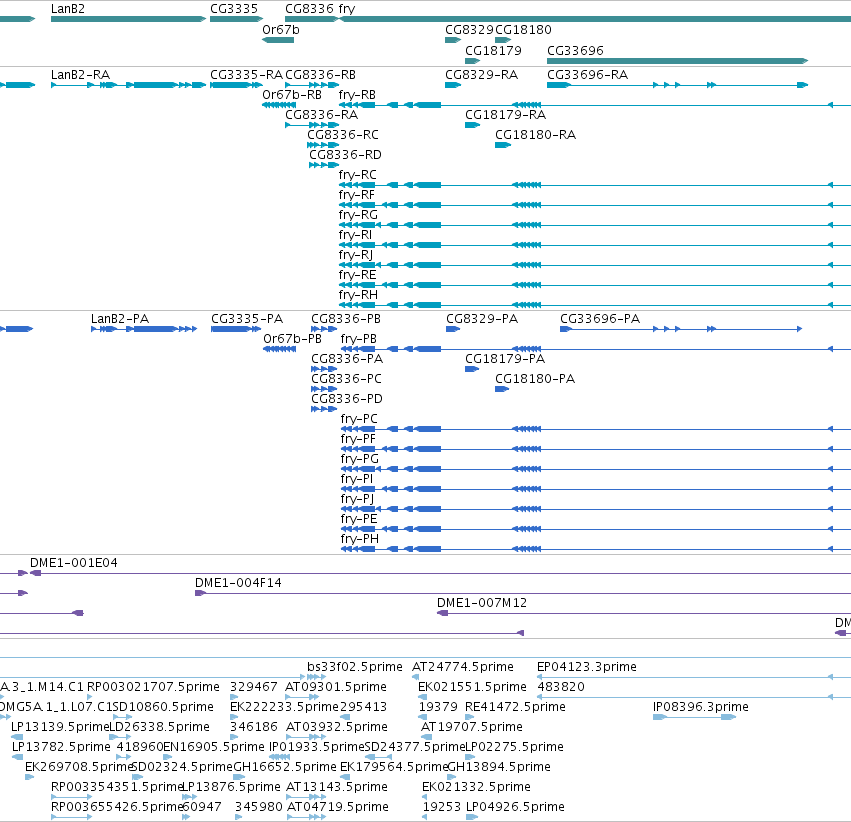Click the CG3335 gene label

click(x=234, y=9)
